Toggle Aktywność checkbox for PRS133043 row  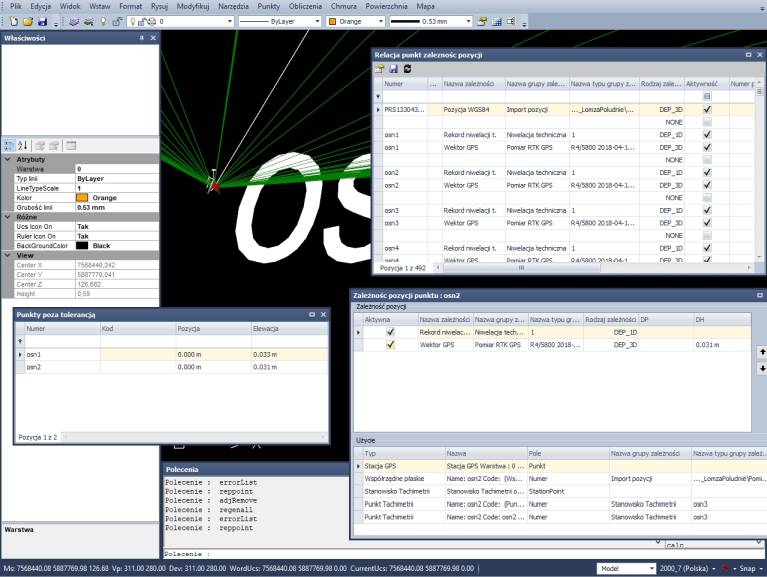[708, 109]
